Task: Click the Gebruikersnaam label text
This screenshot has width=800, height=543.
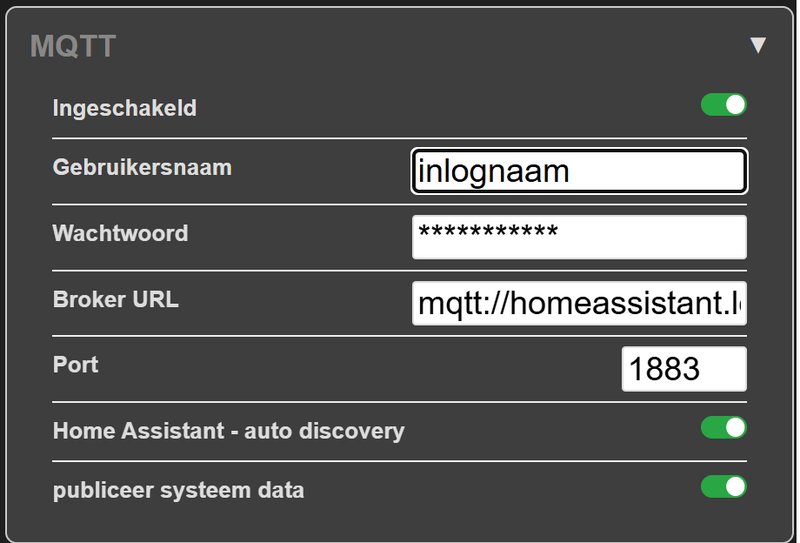Action: click(142, 167)
